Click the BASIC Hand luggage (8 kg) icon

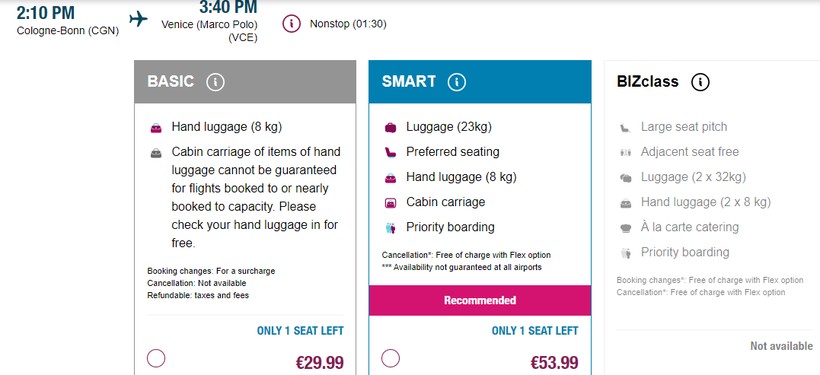(156, 128)
